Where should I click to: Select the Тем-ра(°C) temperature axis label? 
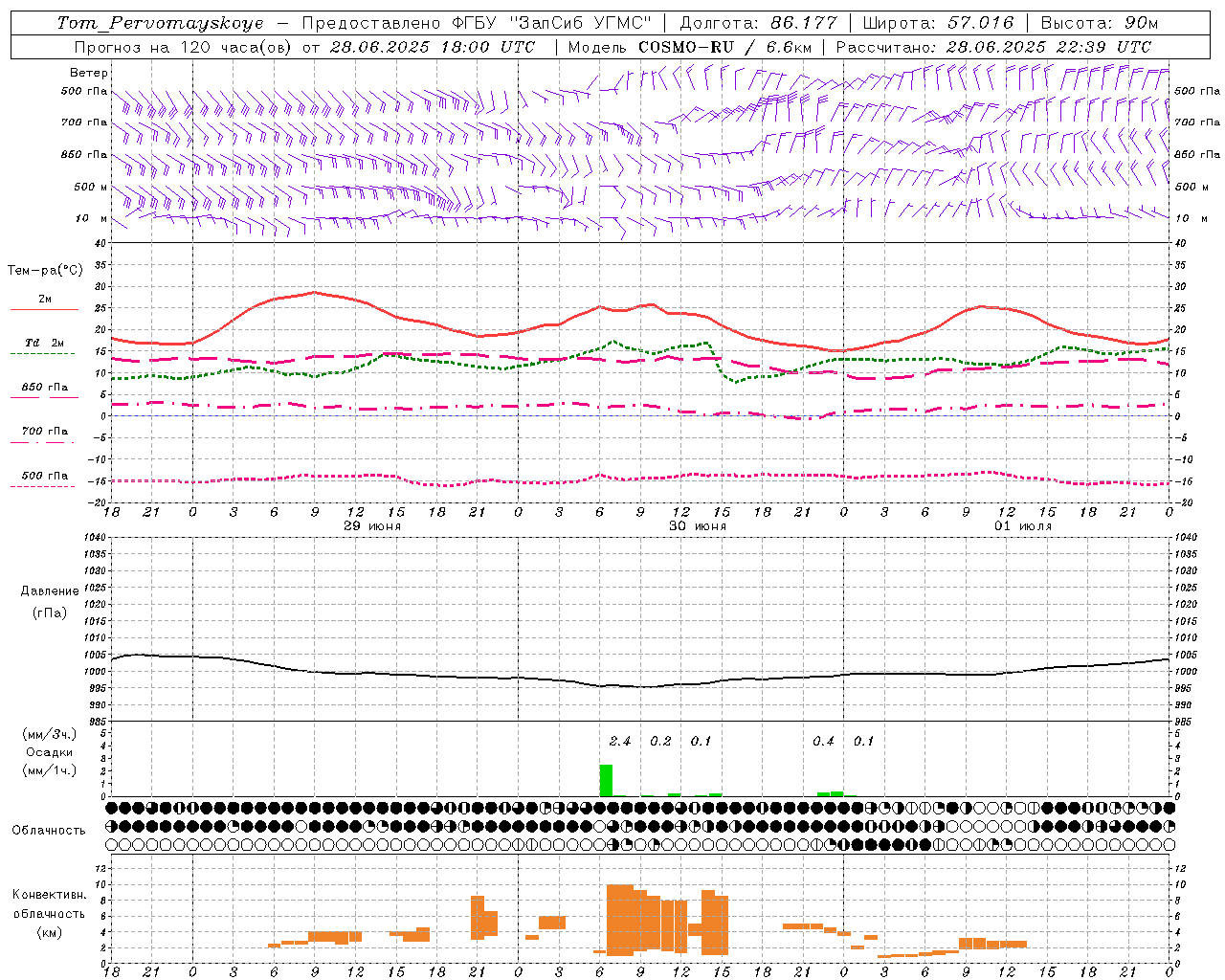tap(45, 271)
